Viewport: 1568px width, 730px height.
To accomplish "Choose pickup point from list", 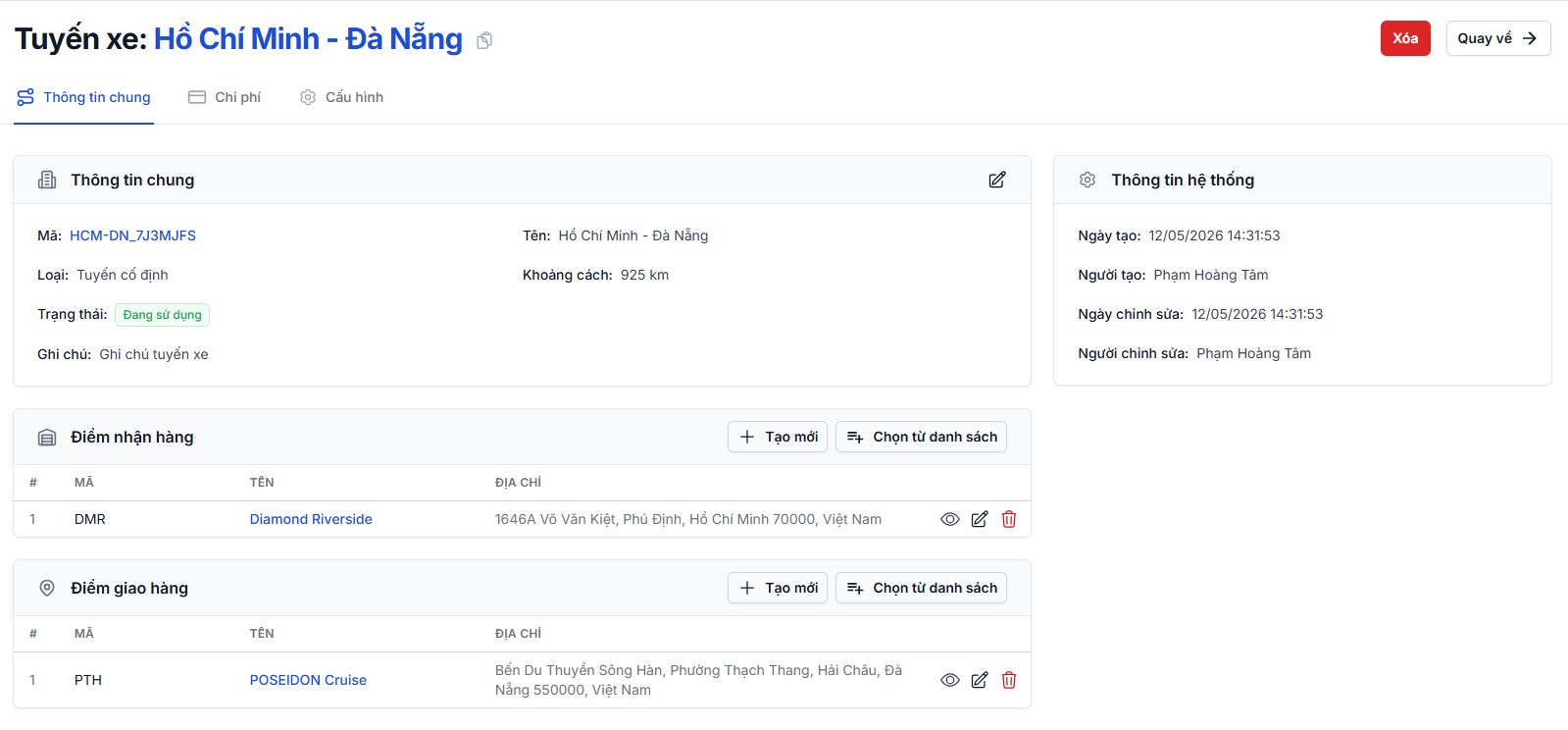I will click(921, 437).
